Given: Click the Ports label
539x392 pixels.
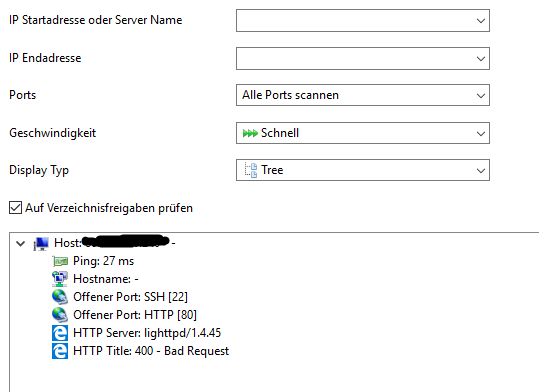Looking at the screenshot, I should 22,95.
